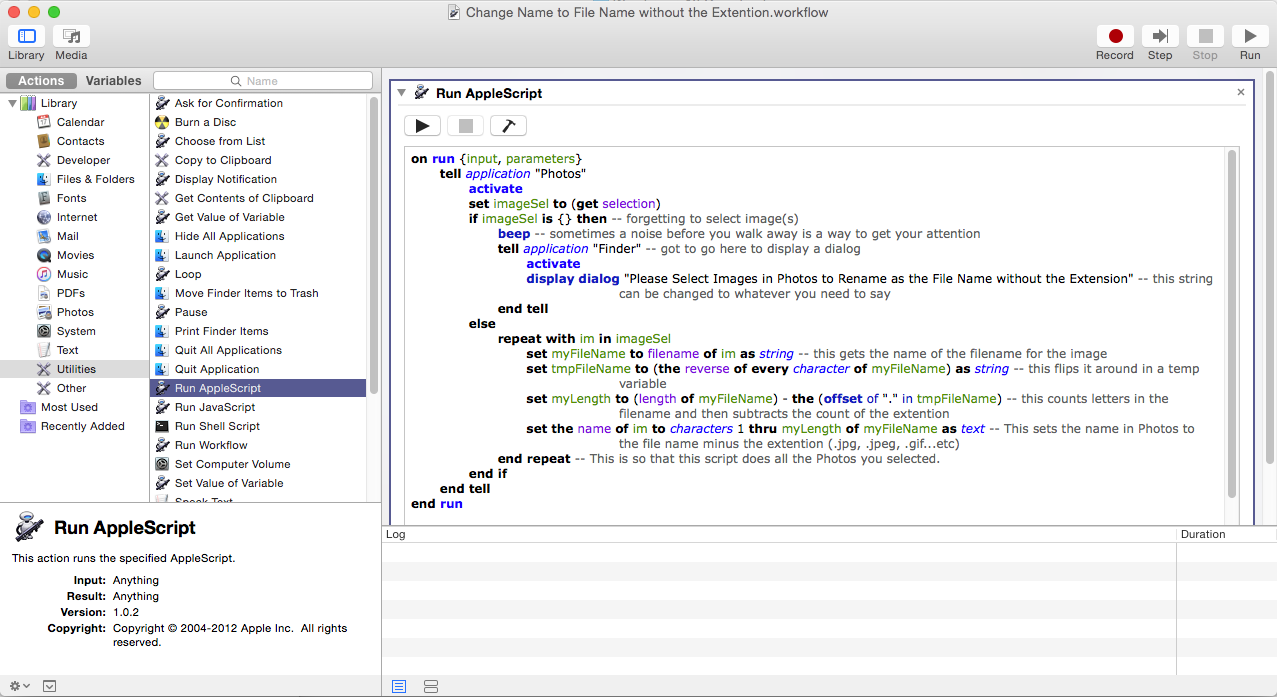Open the Files & Folders category
1277x697 pixels.
95,179
